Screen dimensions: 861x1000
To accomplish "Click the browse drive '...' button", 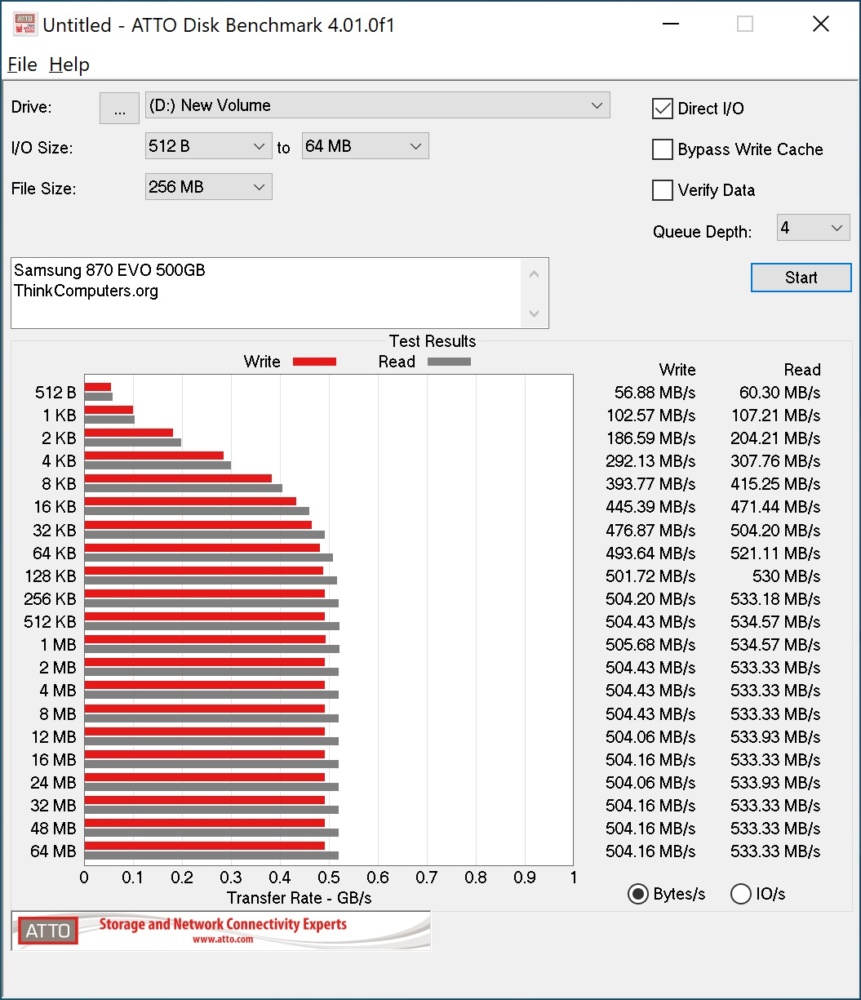I will pos(119,107).
